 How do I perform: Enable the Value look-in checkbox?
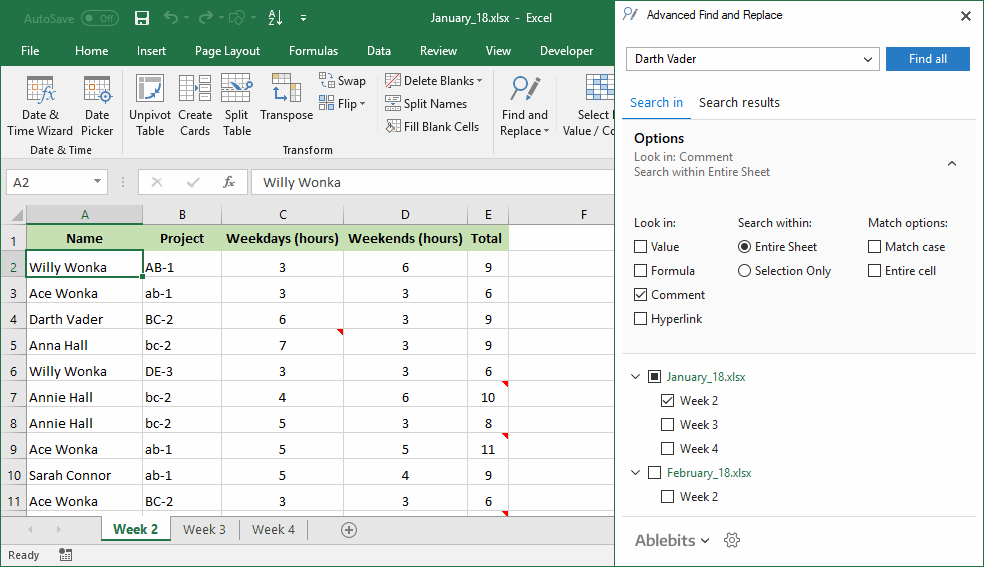(640, 246)
